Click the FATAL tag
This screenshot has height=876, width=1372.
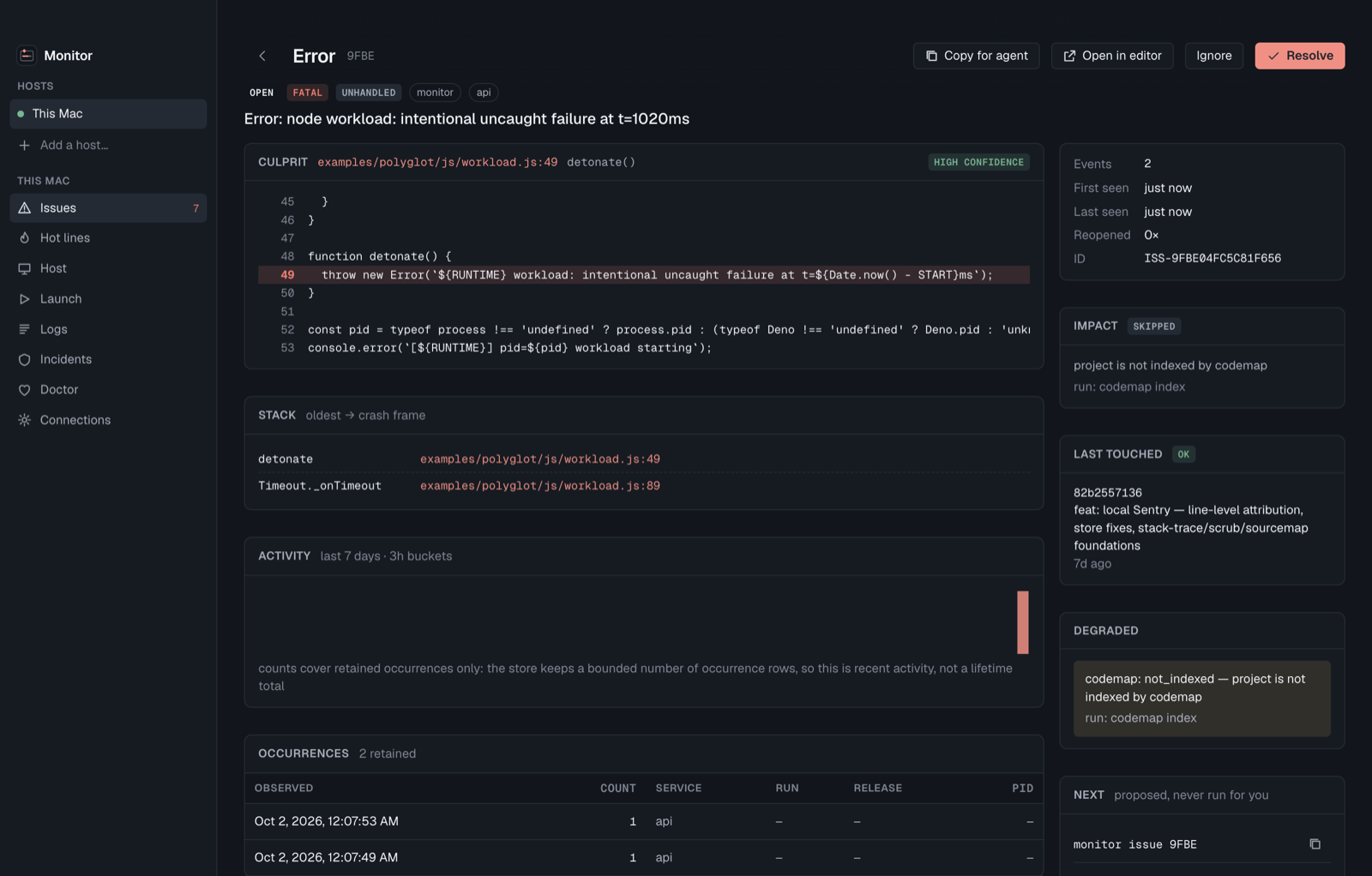[x=307, y=93]
